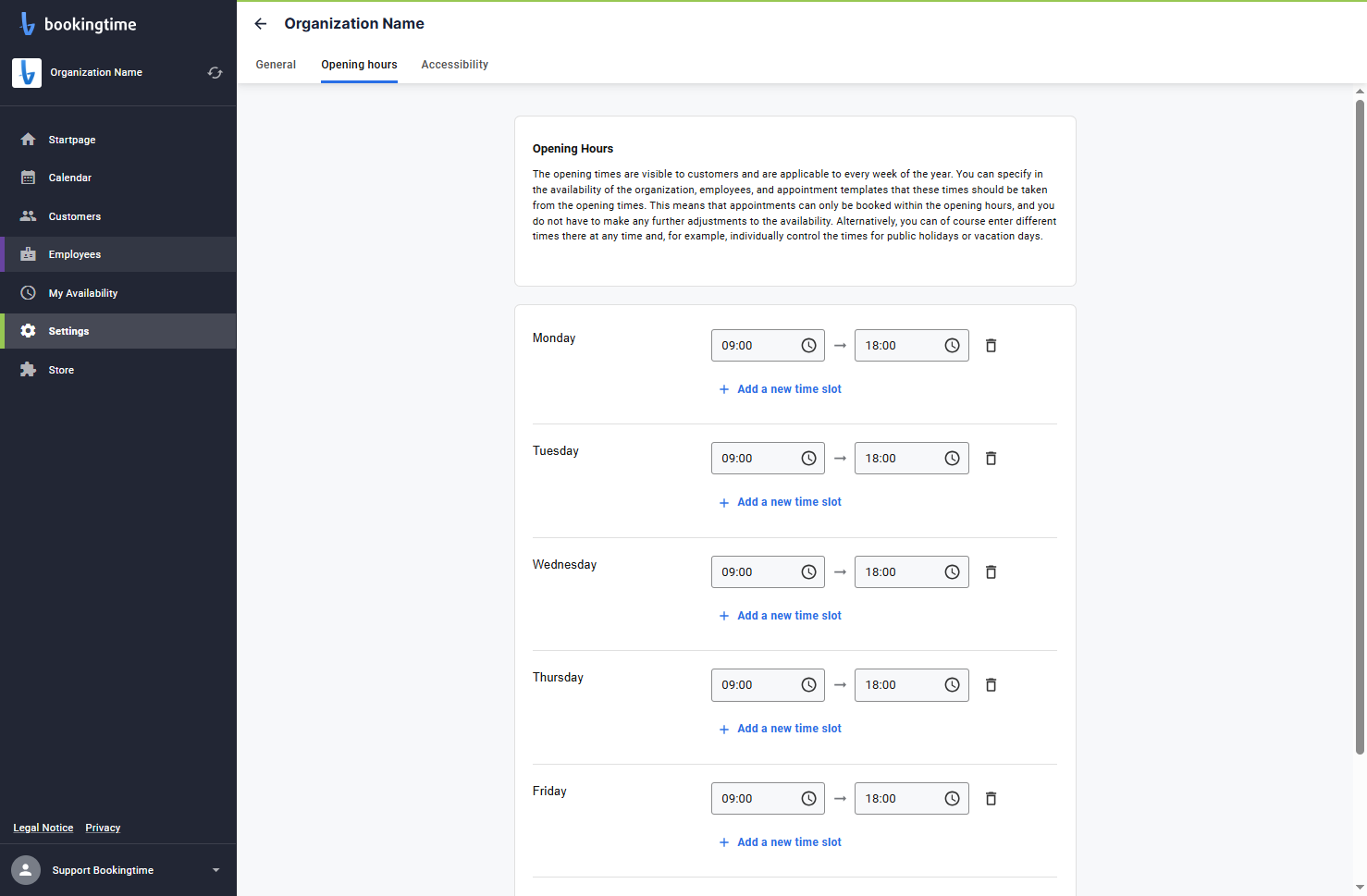Image resolution: width=1367 pixels, height=896 pixels.
Task: Select the Opening hours tab
Action: point(359,65)
